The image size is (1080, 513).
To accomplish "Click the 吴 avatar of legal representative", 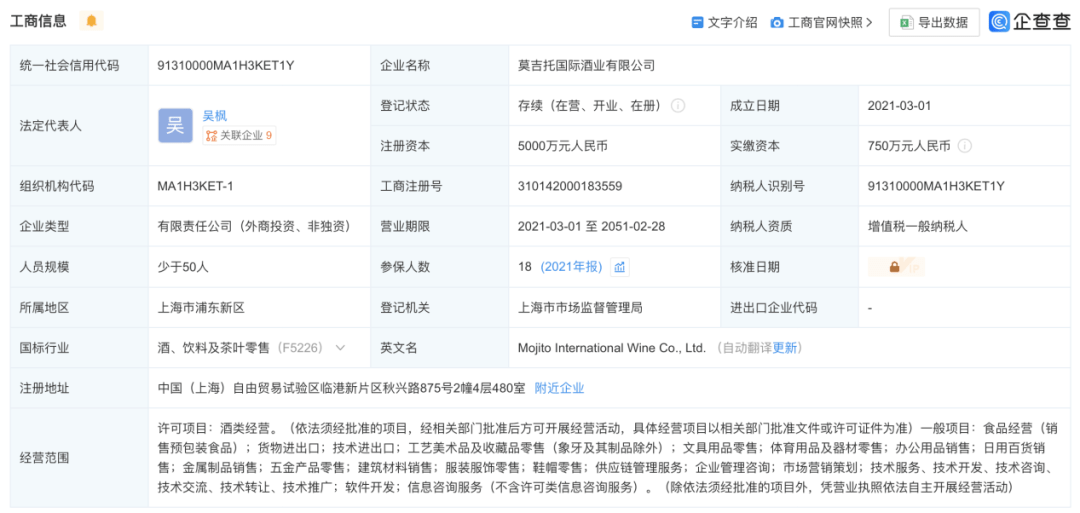I will coord(175,125).
